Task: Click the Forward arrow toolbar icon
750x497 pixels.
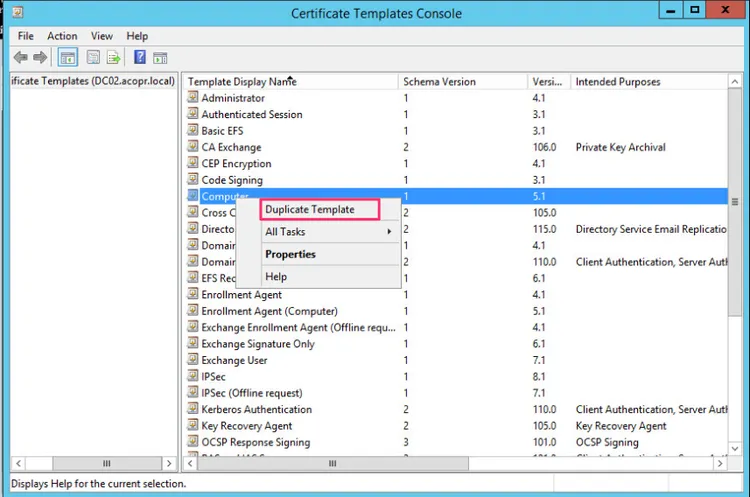Action: (x=40, y=58)
